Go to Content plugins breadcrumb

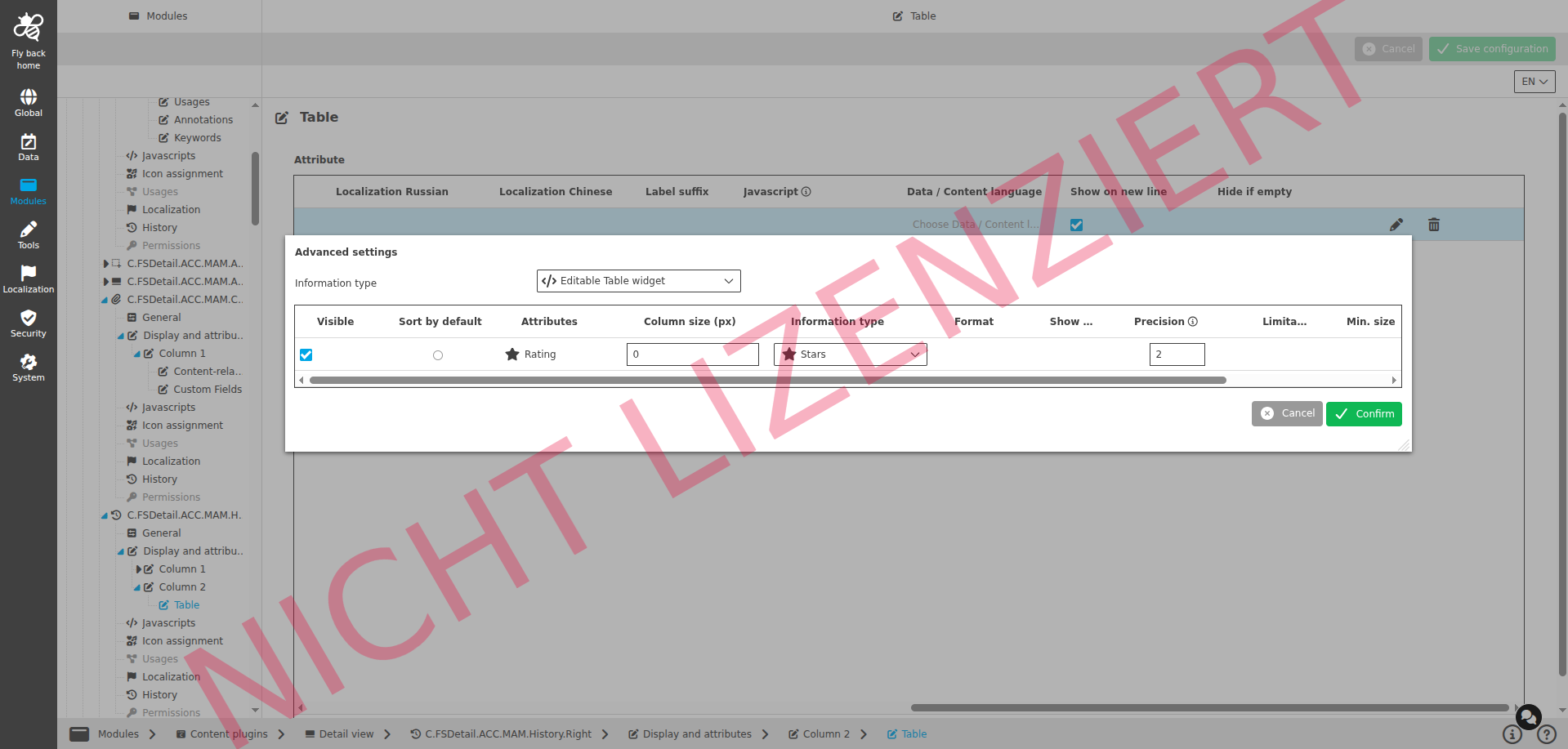221,734
